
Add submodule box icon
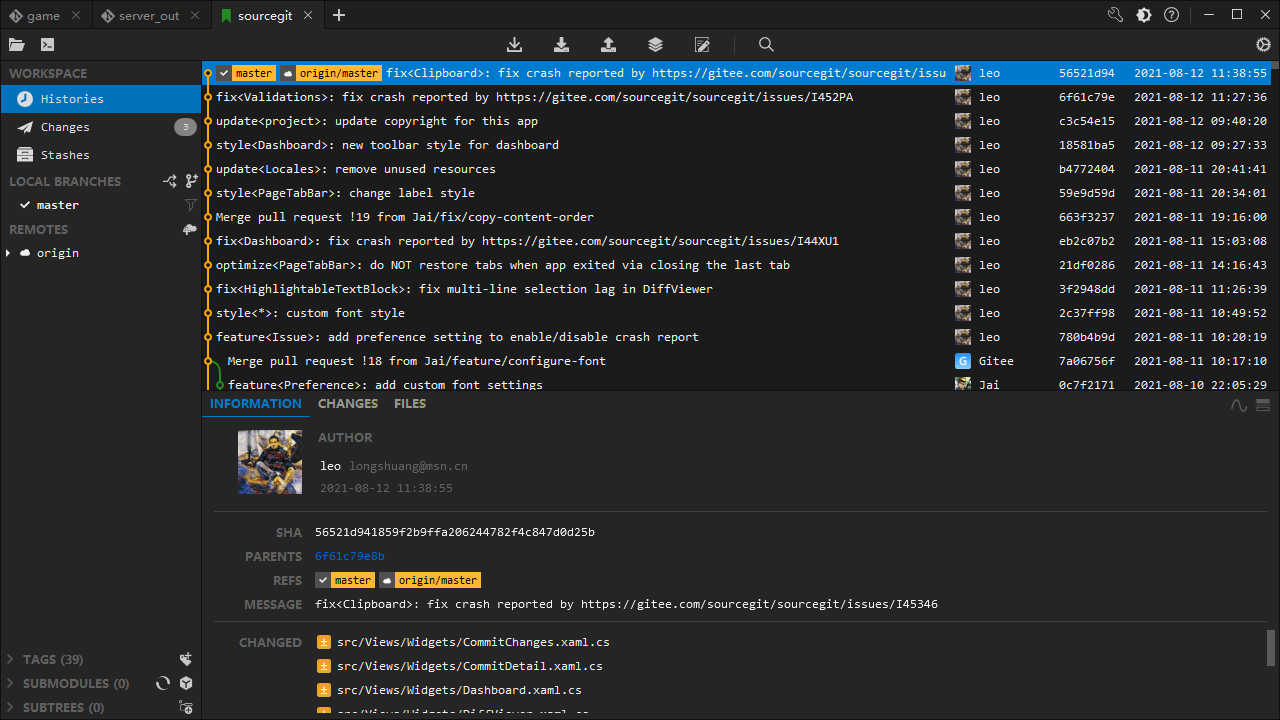tap(186, 683)
